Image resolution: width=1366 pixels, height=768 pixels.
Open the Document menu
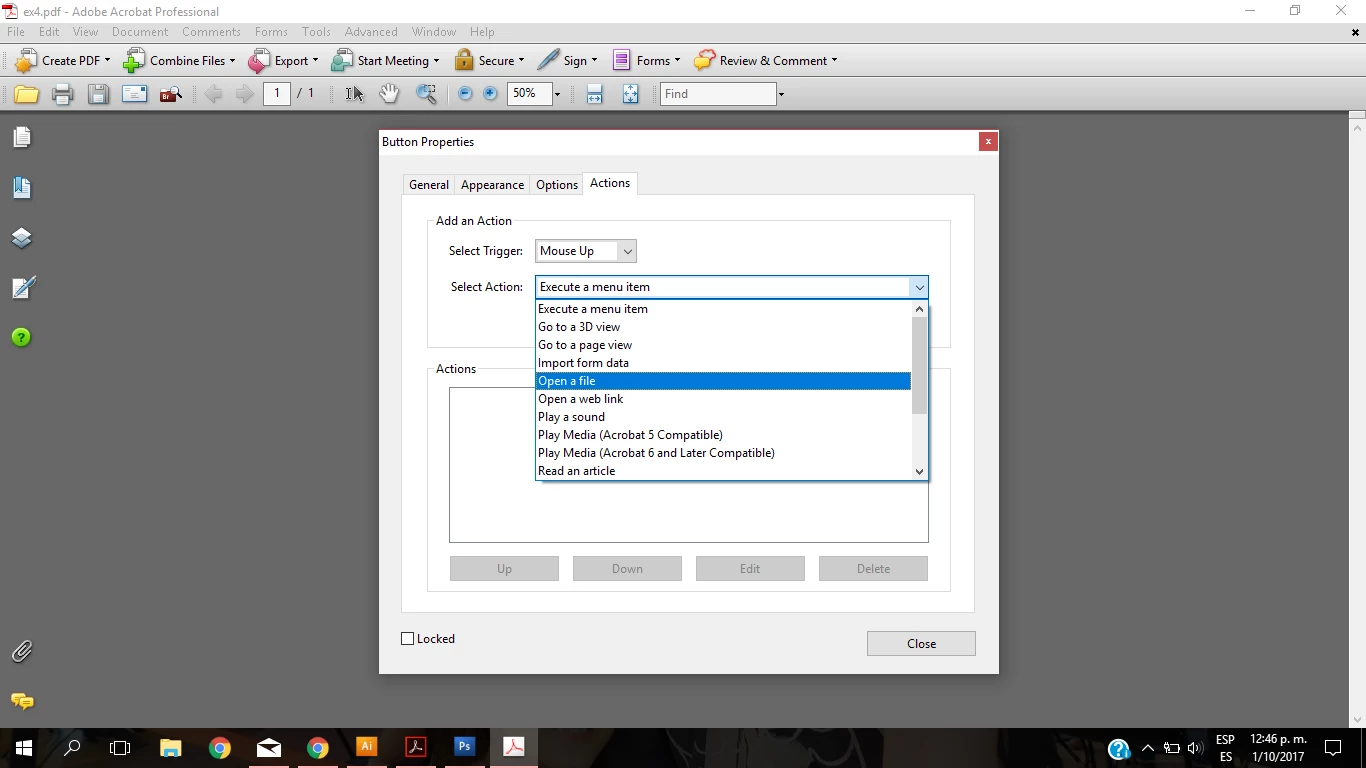pyautogui.click(x=140, y=32)
